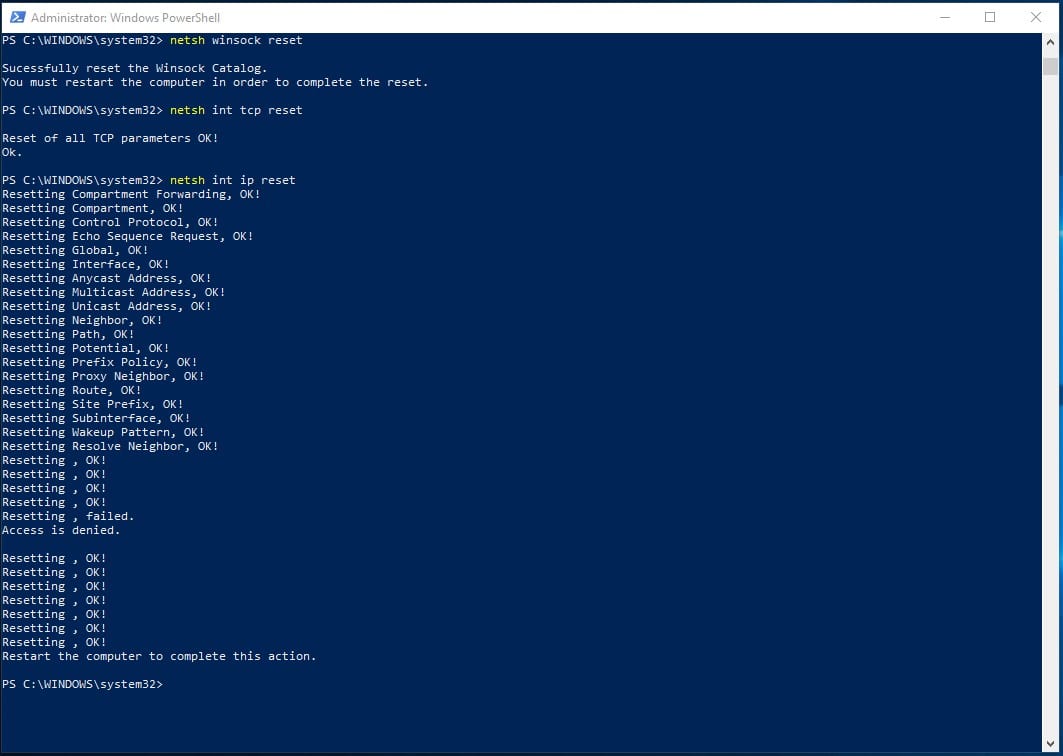Click the "Access is denied." error line
The image size is (1063, 756).
click(61, 531)
